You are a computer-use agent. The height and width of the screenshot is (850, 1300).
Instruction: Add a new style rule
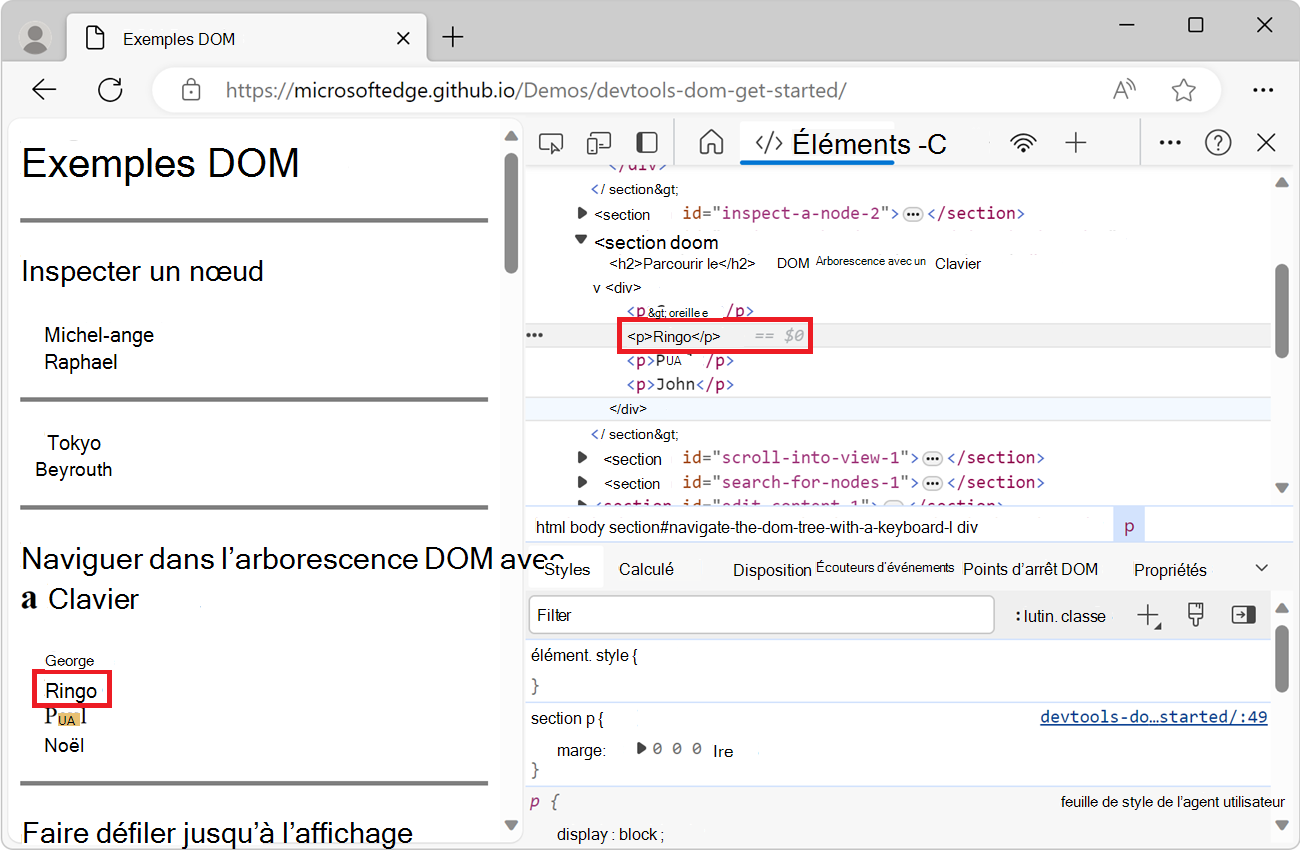[x=1149, y=616]
